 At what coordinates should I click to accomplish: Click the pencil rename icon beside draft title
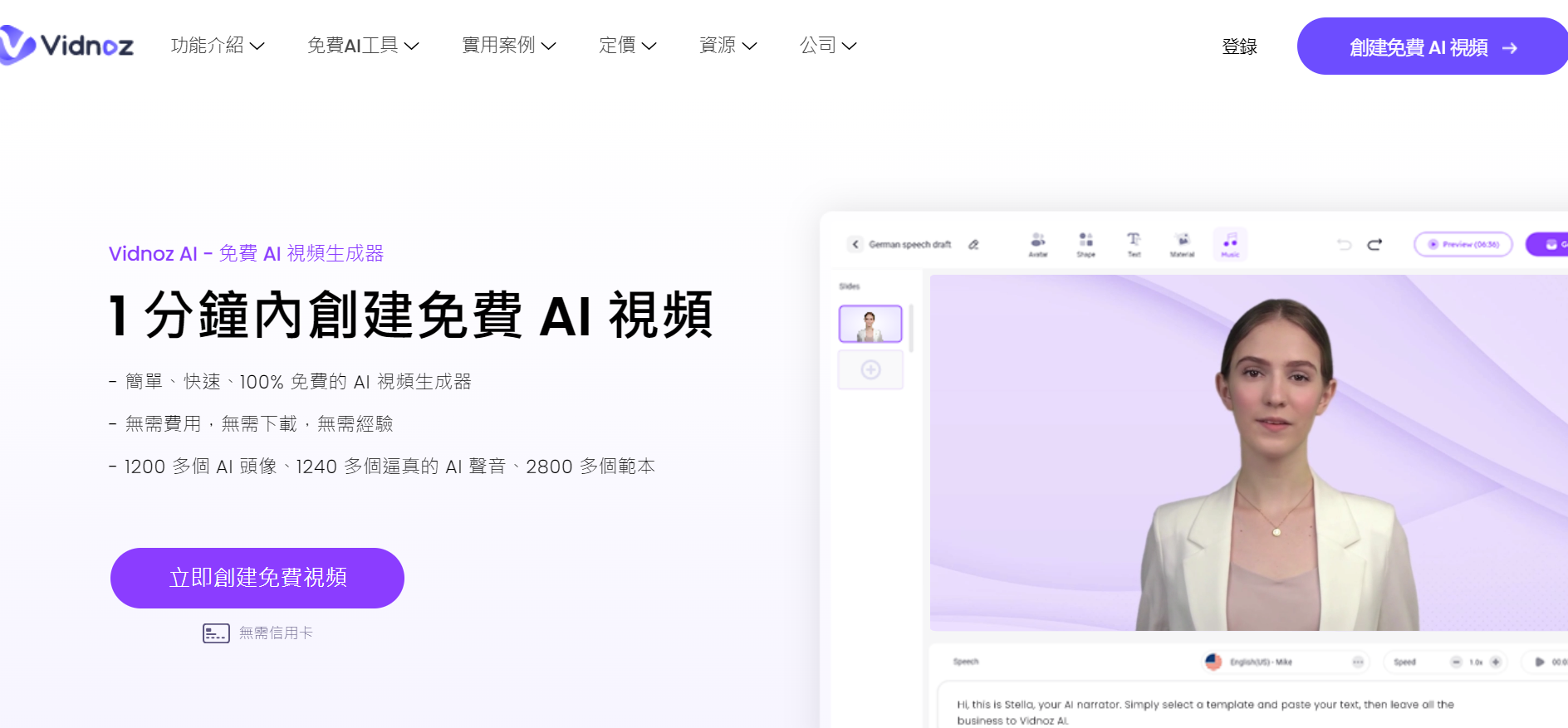click(x=973, y=245)
